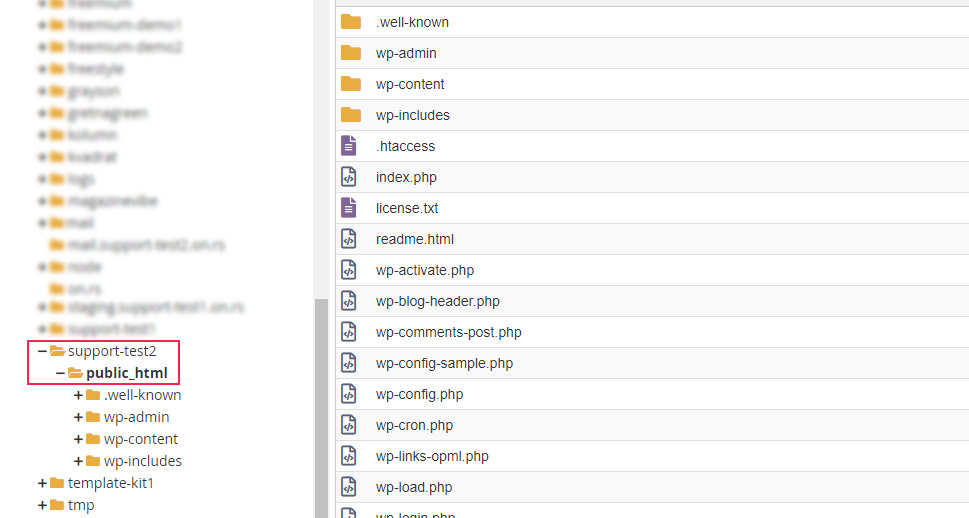969x518 pixels.
Task: Click the tmp folder icon in the tree
Action: point(57,505)
